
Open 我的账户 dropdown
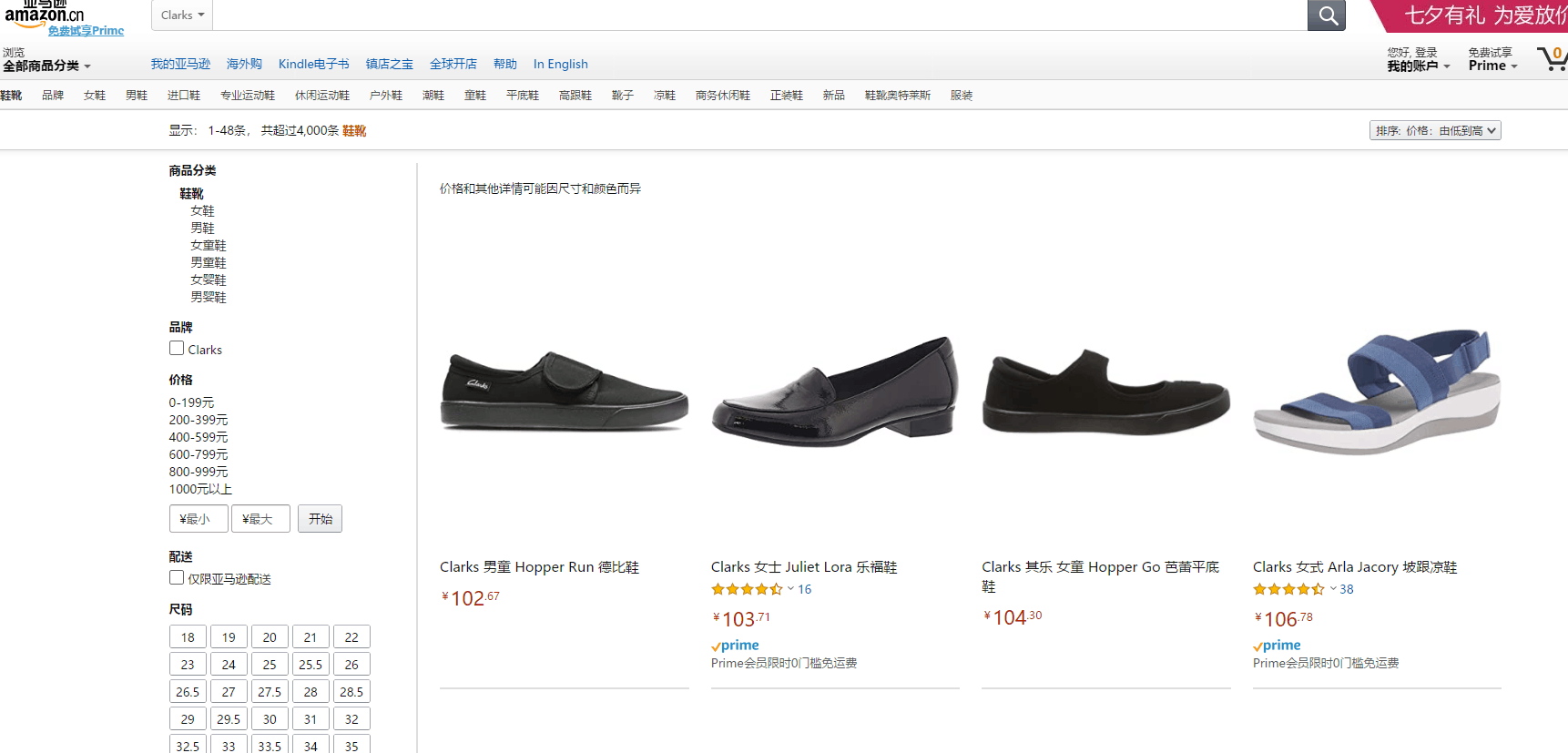point(1418,66)
